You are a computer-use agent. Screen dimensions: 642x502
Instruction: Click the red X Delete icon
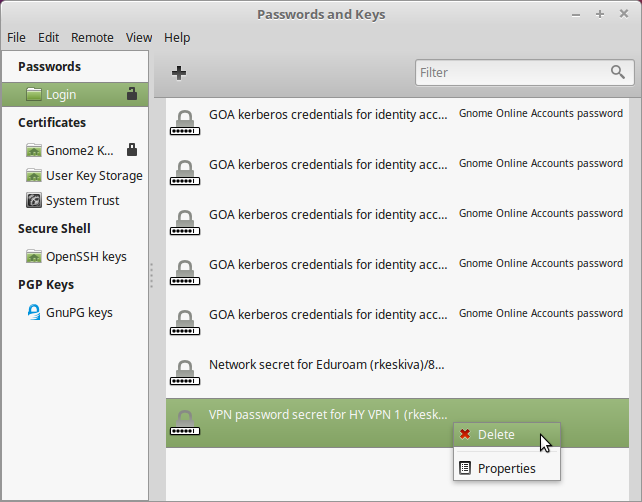pyautogui.click(x=465, y=434)
